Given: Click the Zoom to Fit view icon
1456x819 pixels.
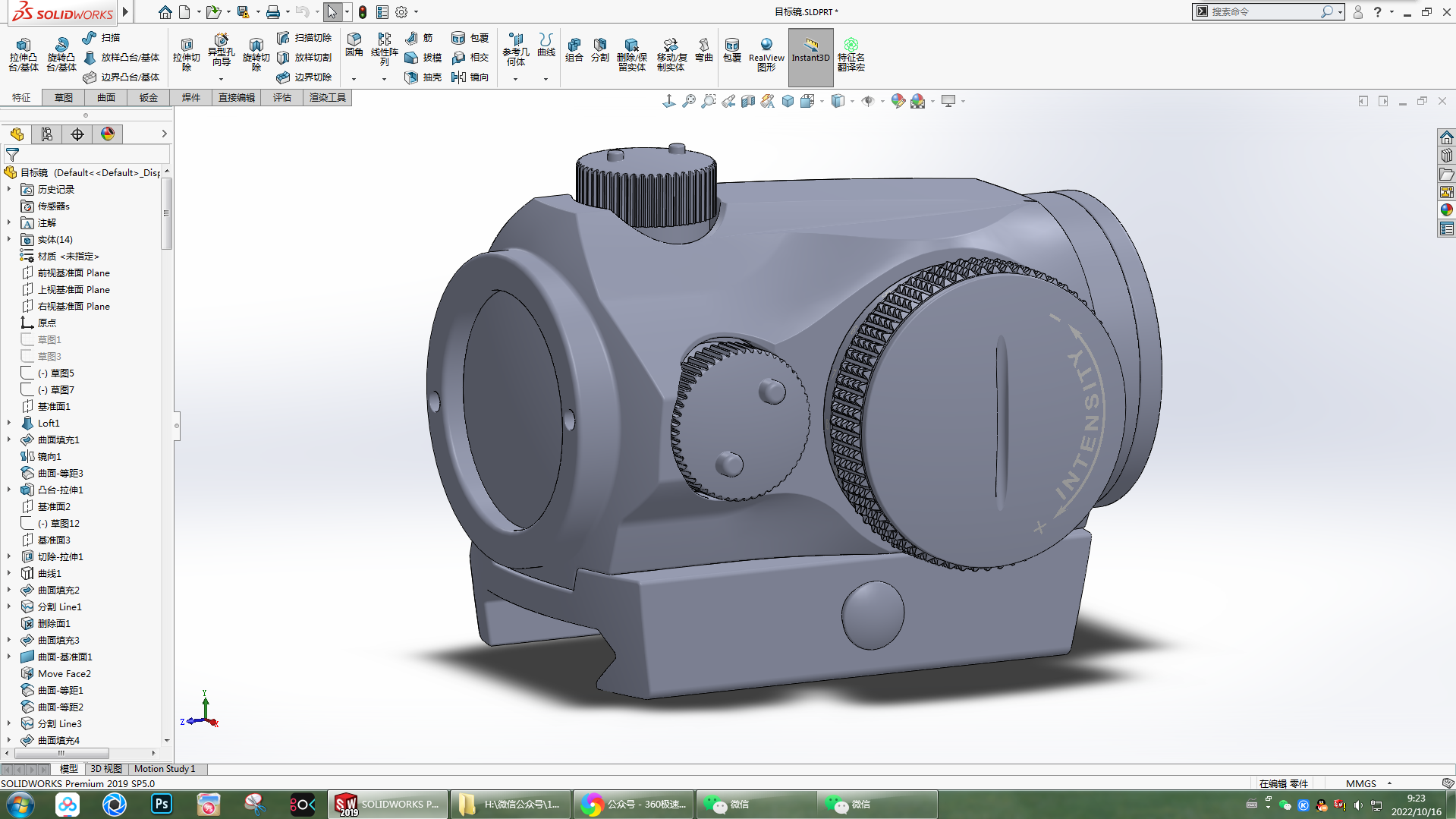Looking at the screenshot, I should pyautogui.click(x=689, y=101).
